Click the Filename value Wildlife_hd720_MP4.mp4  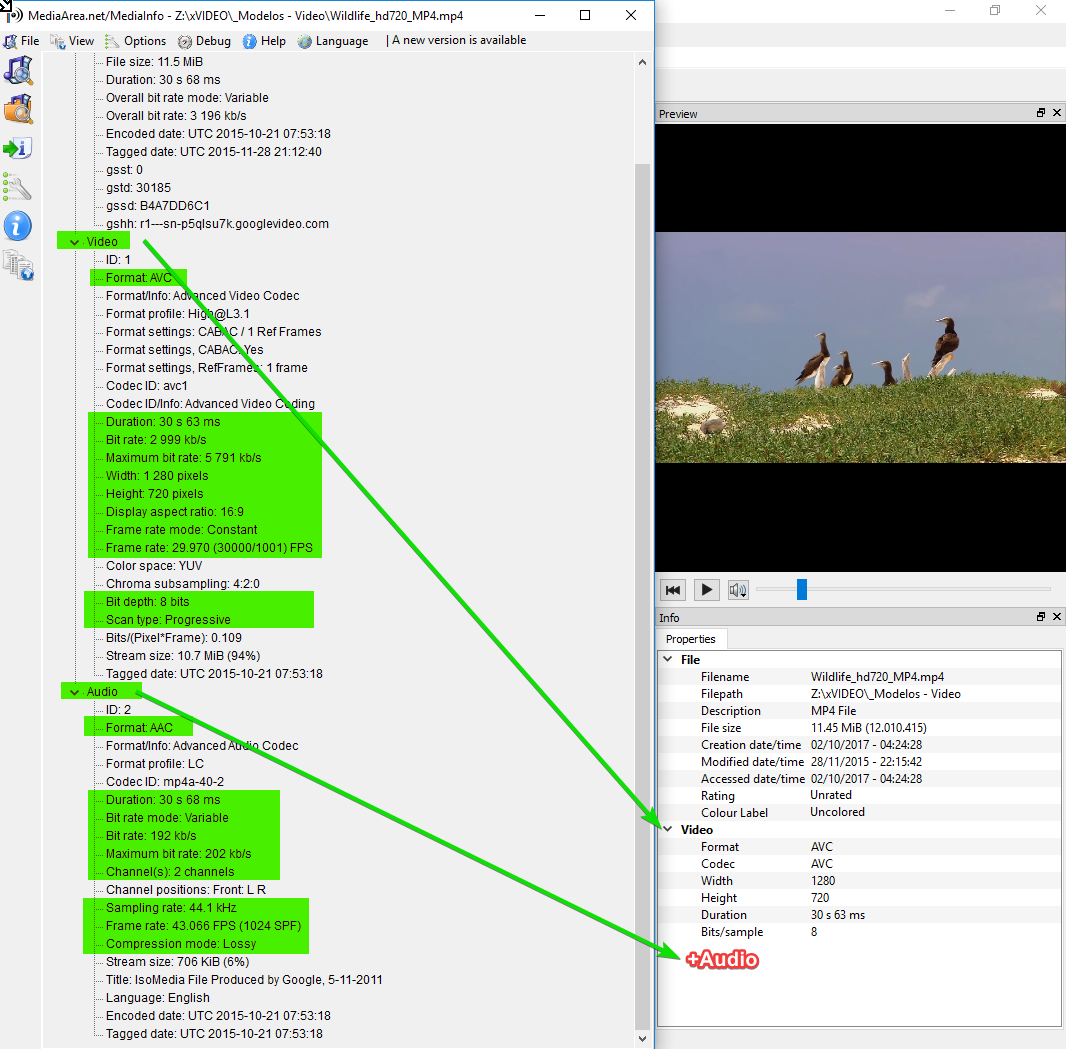[x=877, y=677]
